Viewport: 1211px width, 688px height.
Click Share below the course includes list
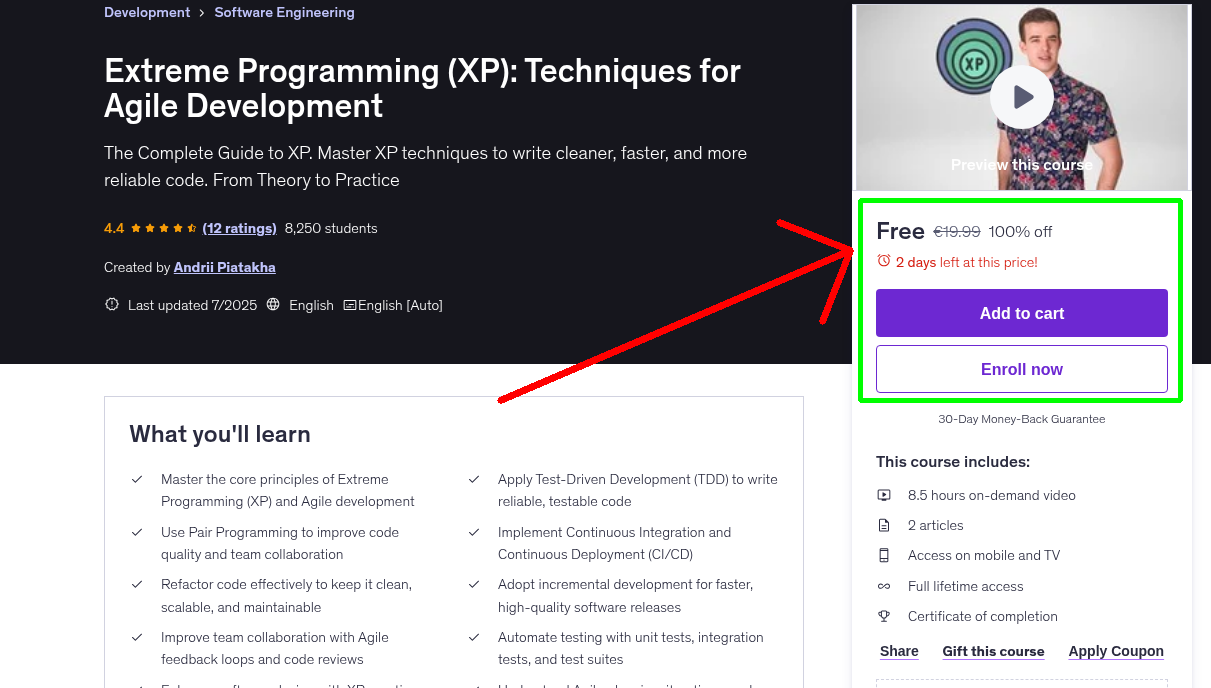pos(898,651)
